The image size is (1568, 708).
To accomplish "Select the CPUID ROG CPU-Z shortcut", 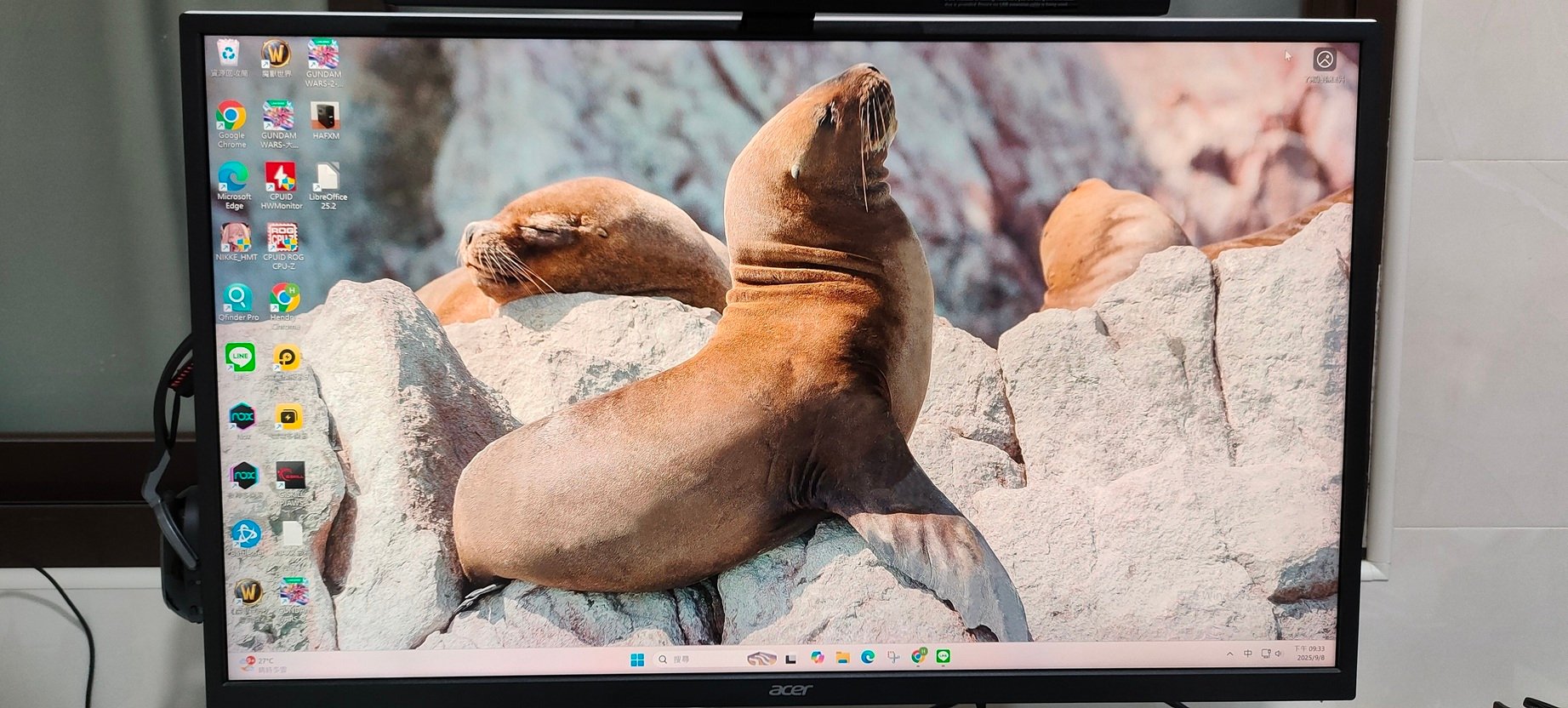I will coord(283,247).
